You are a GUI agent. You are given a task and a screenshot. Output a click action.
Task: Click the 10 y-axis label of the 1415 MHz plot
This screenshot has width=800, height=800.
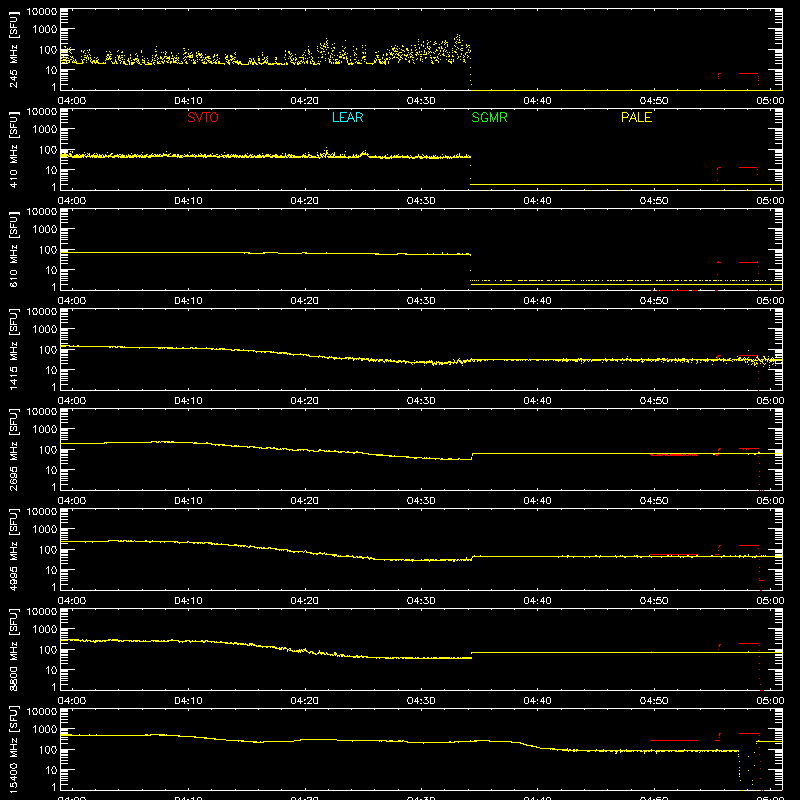coord(51,370)
